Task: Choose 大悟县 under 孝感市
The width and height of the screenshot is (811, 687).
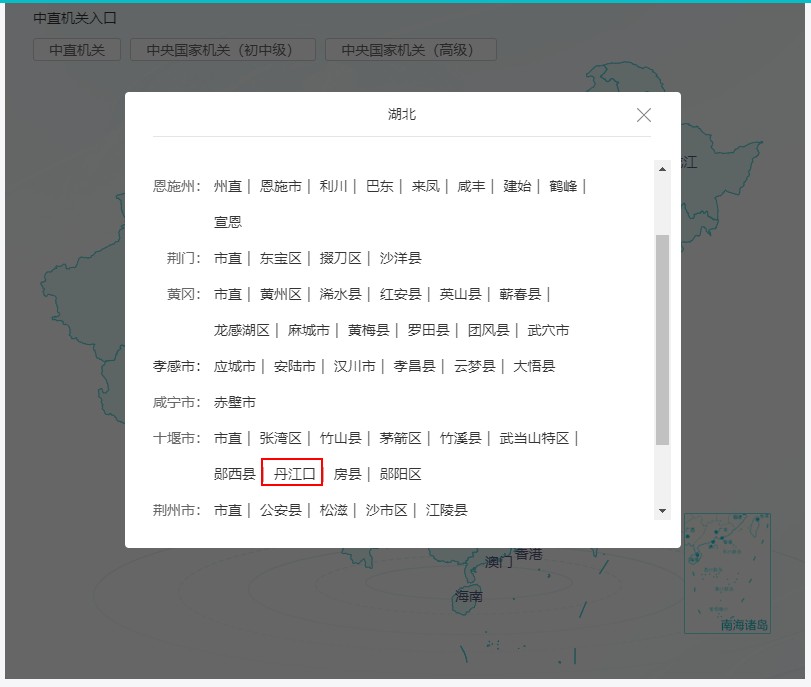Action: (534, 366)
